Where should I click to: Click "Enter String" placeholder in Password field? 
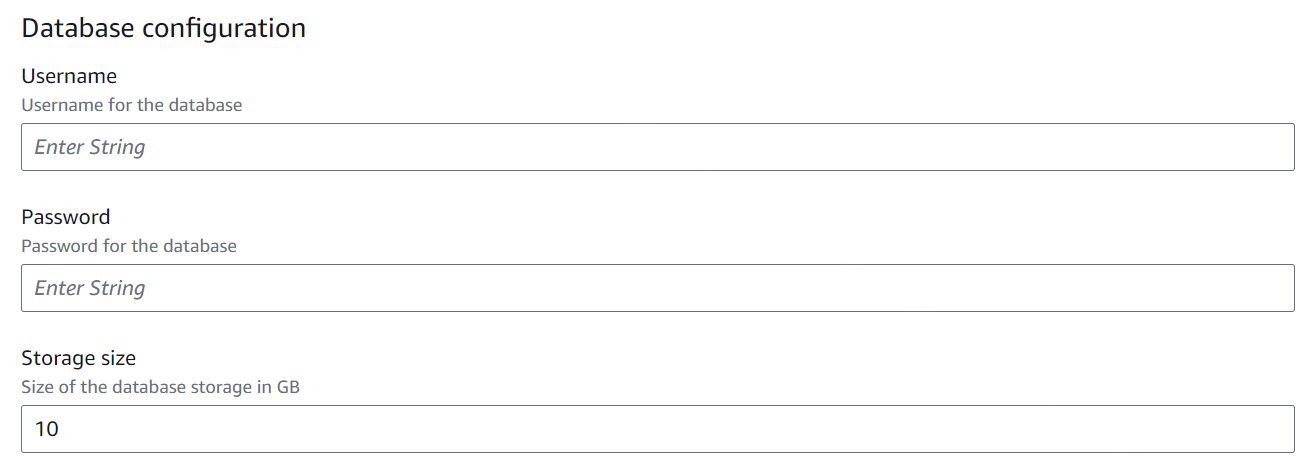tap(90, 288)
